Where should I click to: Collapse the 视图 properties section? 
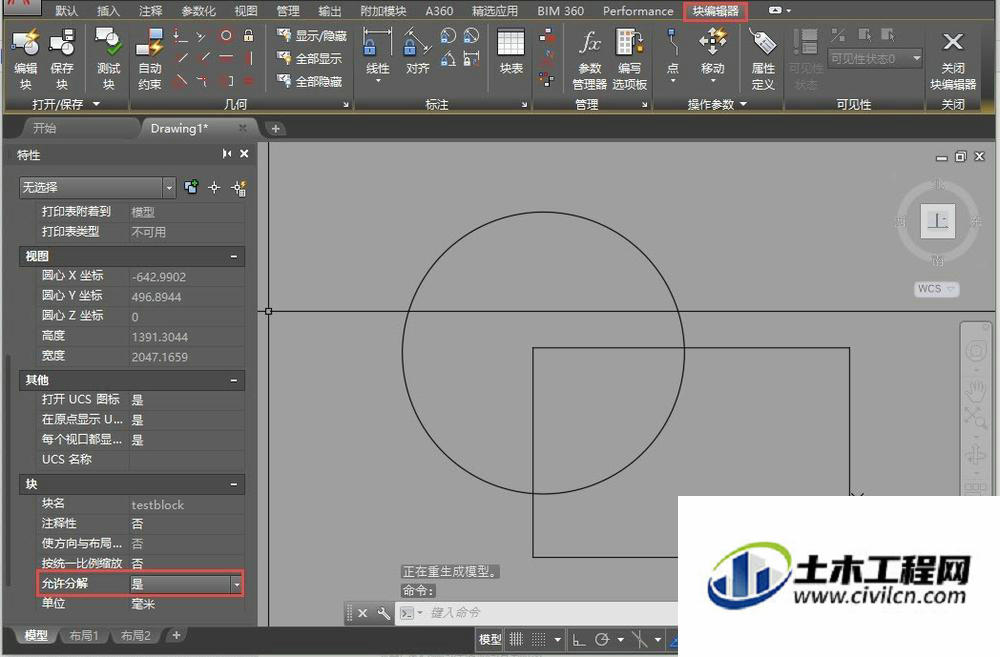coord(233,256)
